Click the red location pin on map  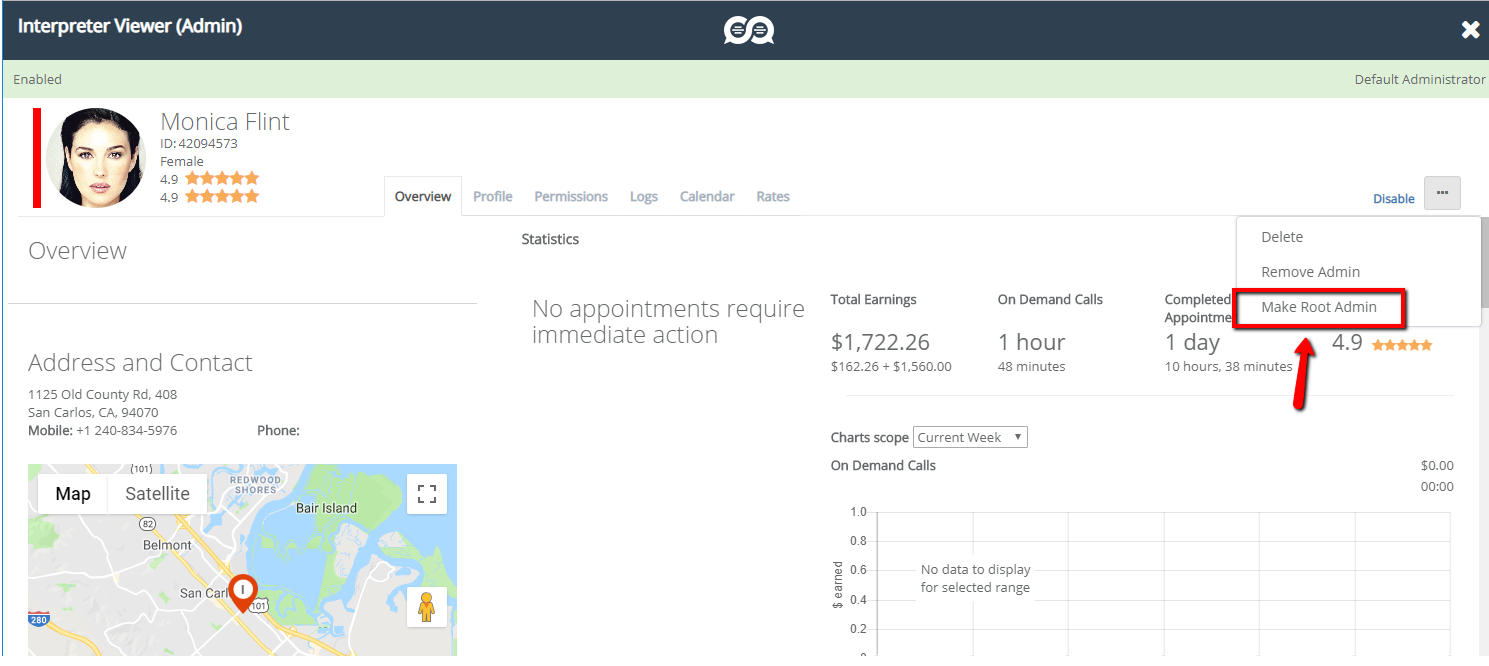(242, 592)
